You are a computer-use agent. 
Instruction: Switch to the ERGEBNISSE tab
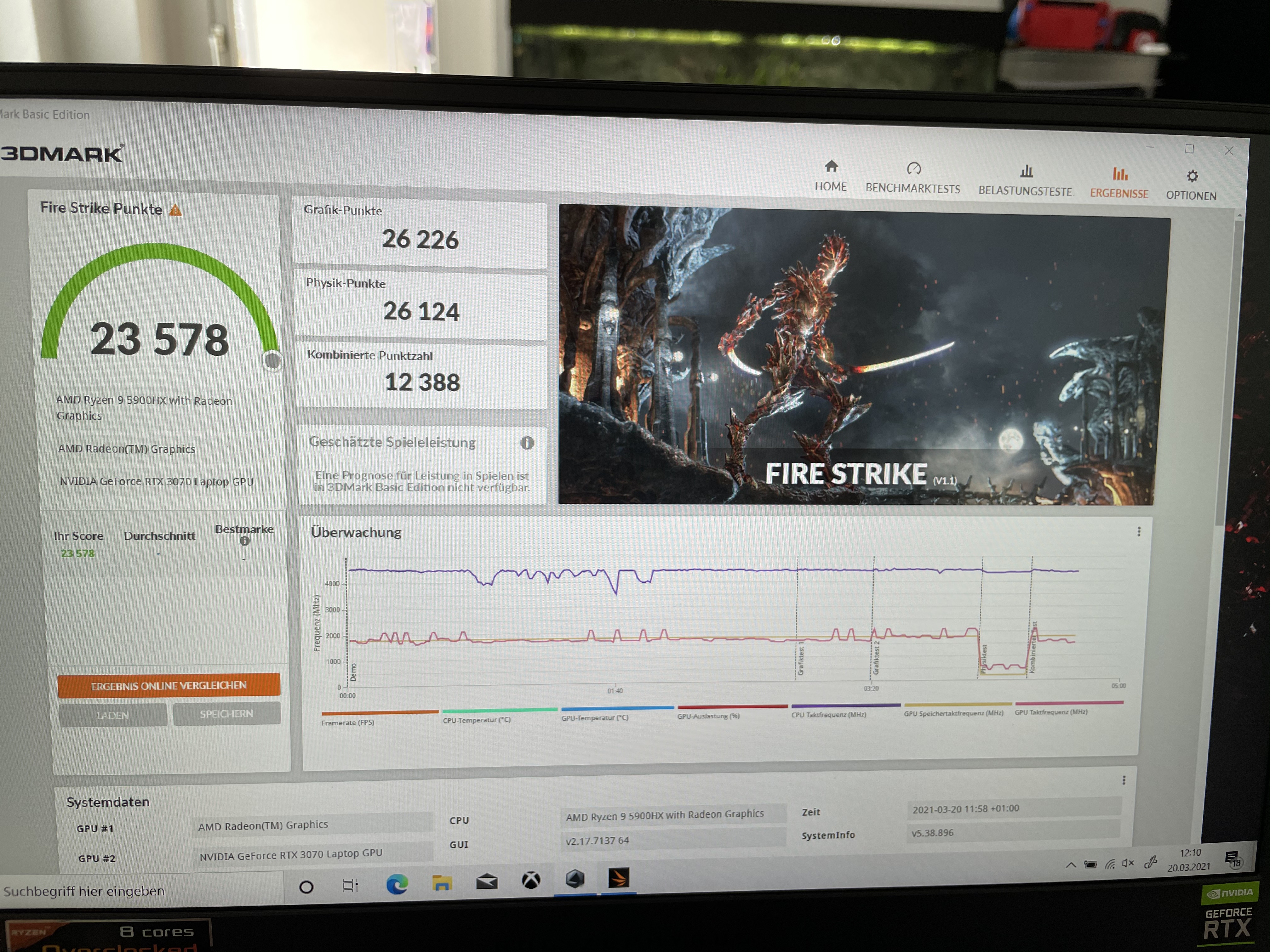tap(1119, 183)
